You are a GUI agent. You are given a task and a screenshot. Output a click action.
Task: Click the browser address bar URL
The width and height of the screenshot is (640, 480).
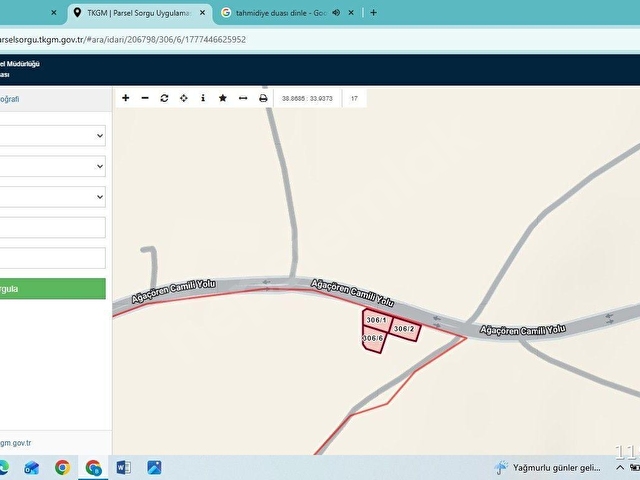coord(122,40)
